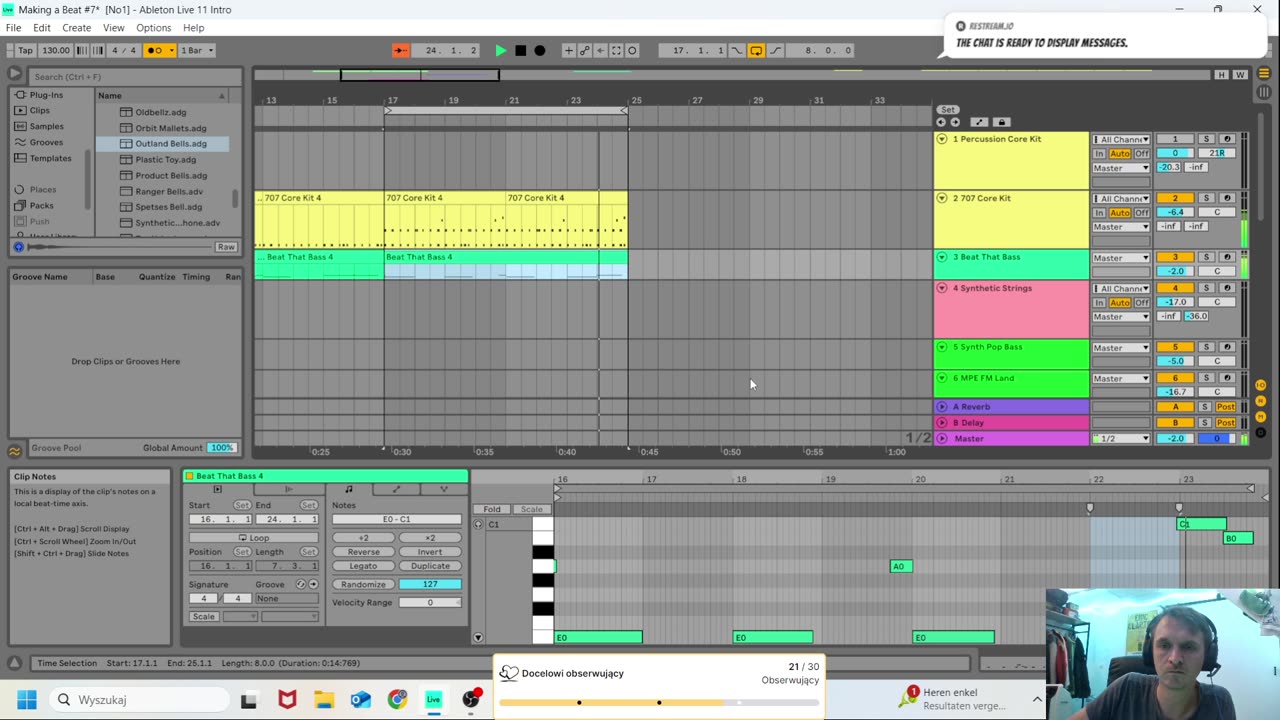1280x720 pixels.
Task: Toggle the A Reverb Post button
Action: click(1226, 407)
